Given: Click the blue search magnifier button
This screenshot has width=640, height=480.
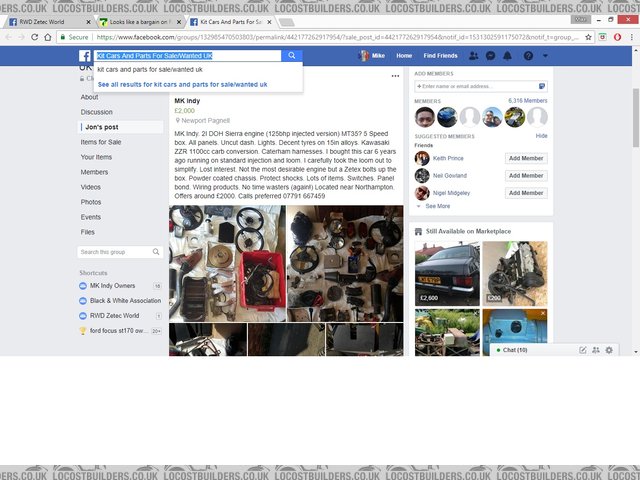Looking at the screenshot, I should click(x=291, y=56).
